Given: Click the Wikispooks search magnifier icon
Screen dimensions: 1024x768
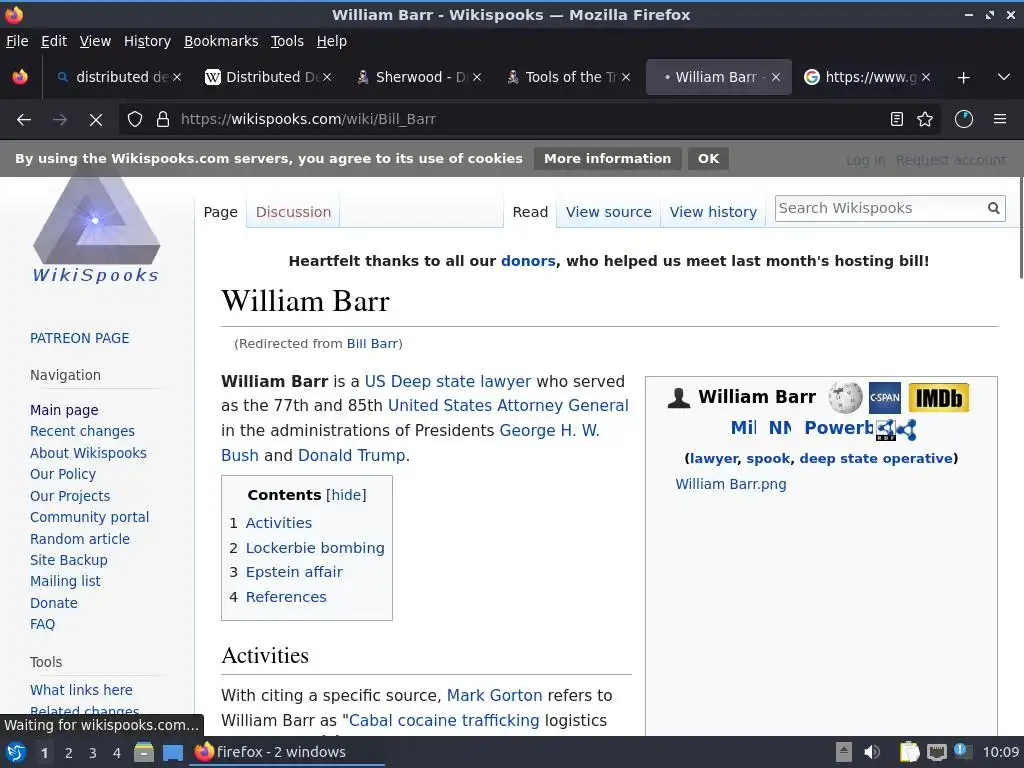Looking at the screenshot, I should [993, 208].
